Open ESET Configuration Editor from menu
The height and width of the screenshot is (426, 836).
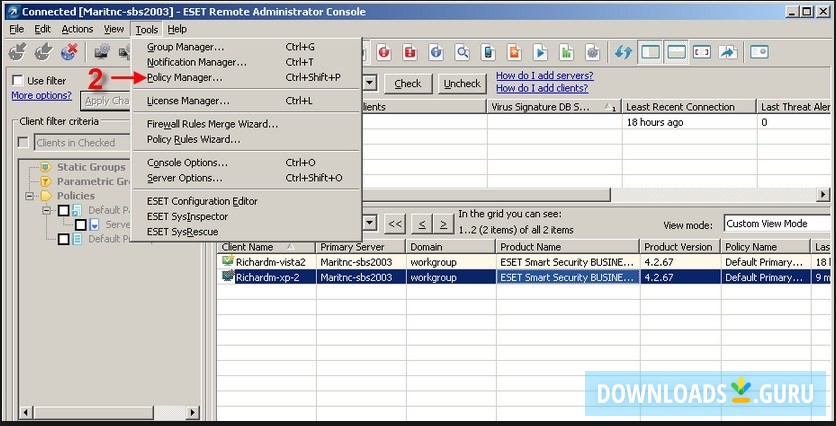pyautogui.click(x=246, y=201)
